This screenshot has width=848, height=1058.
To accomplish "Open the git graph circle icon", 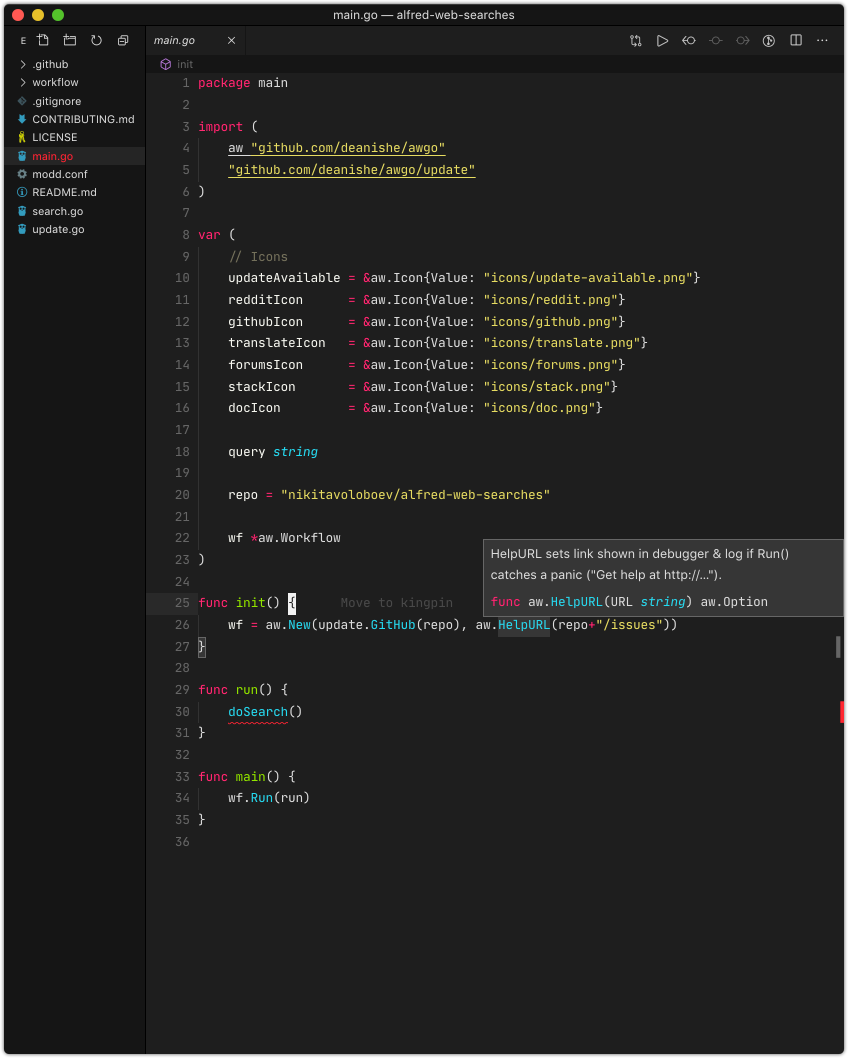I will (x=768, y=40).
